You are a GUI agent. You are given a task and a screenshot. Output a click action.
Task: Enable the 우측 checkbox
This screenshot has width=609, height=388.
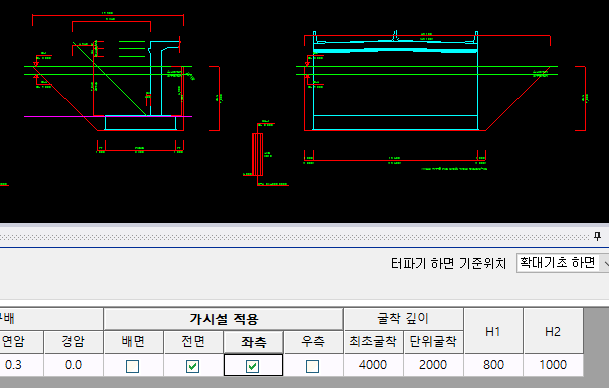[x=313, y=366]
